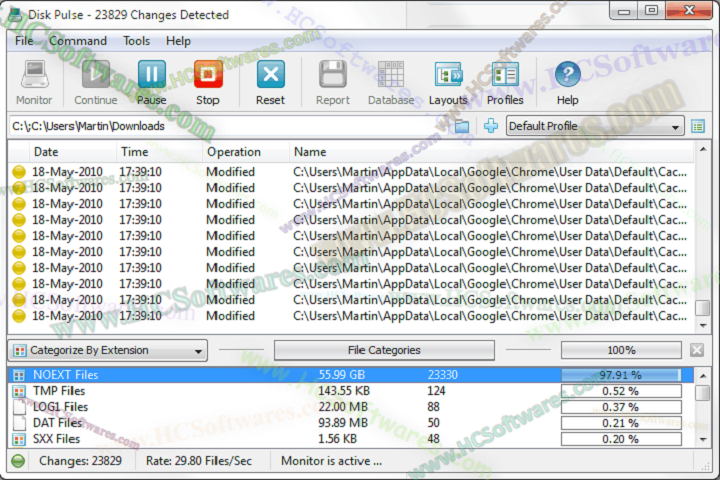
Task: Click the SXX Files category icon
Action: (x=19, y=439)
